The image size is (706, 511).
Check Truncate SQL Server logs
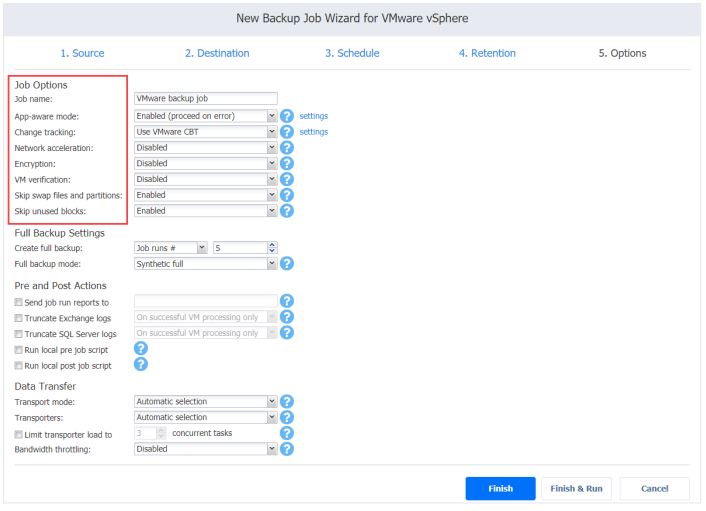[18, 334]
